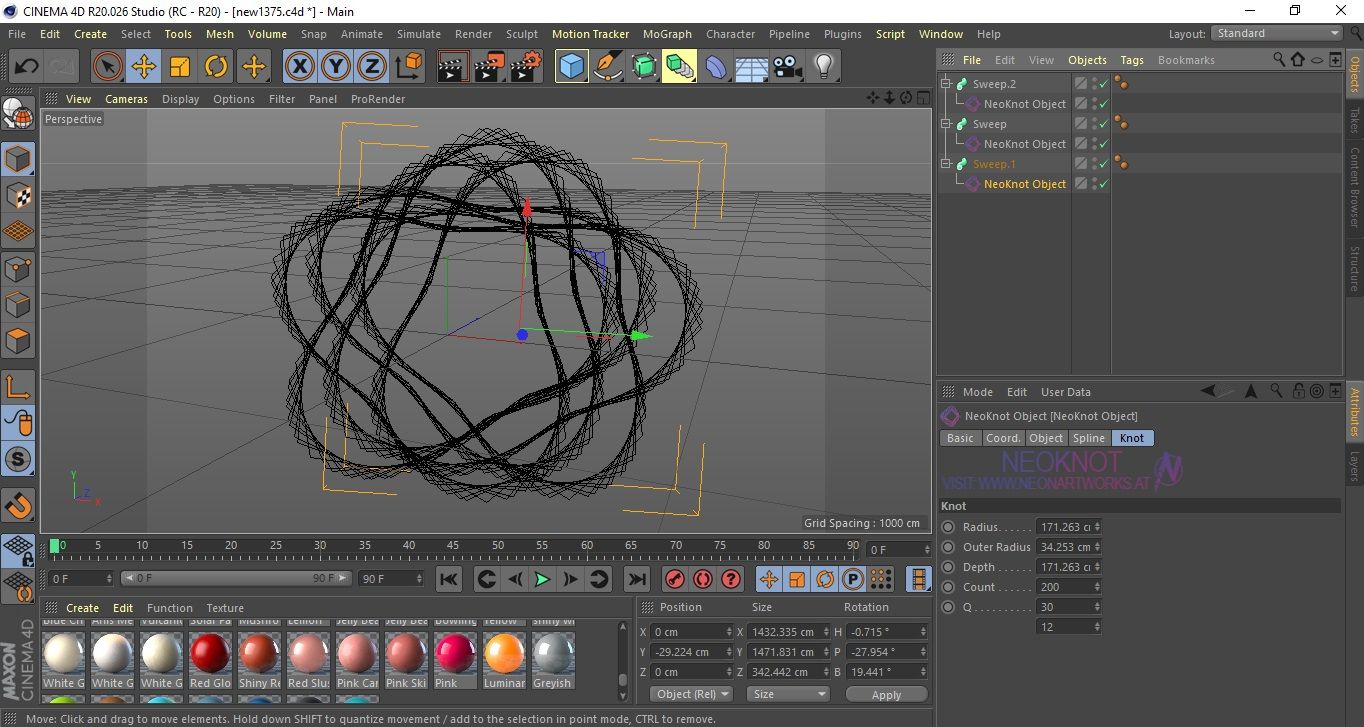Open Texture menu in Material Manager
The width and height of the screenshot is (1364, 727).
225,608
